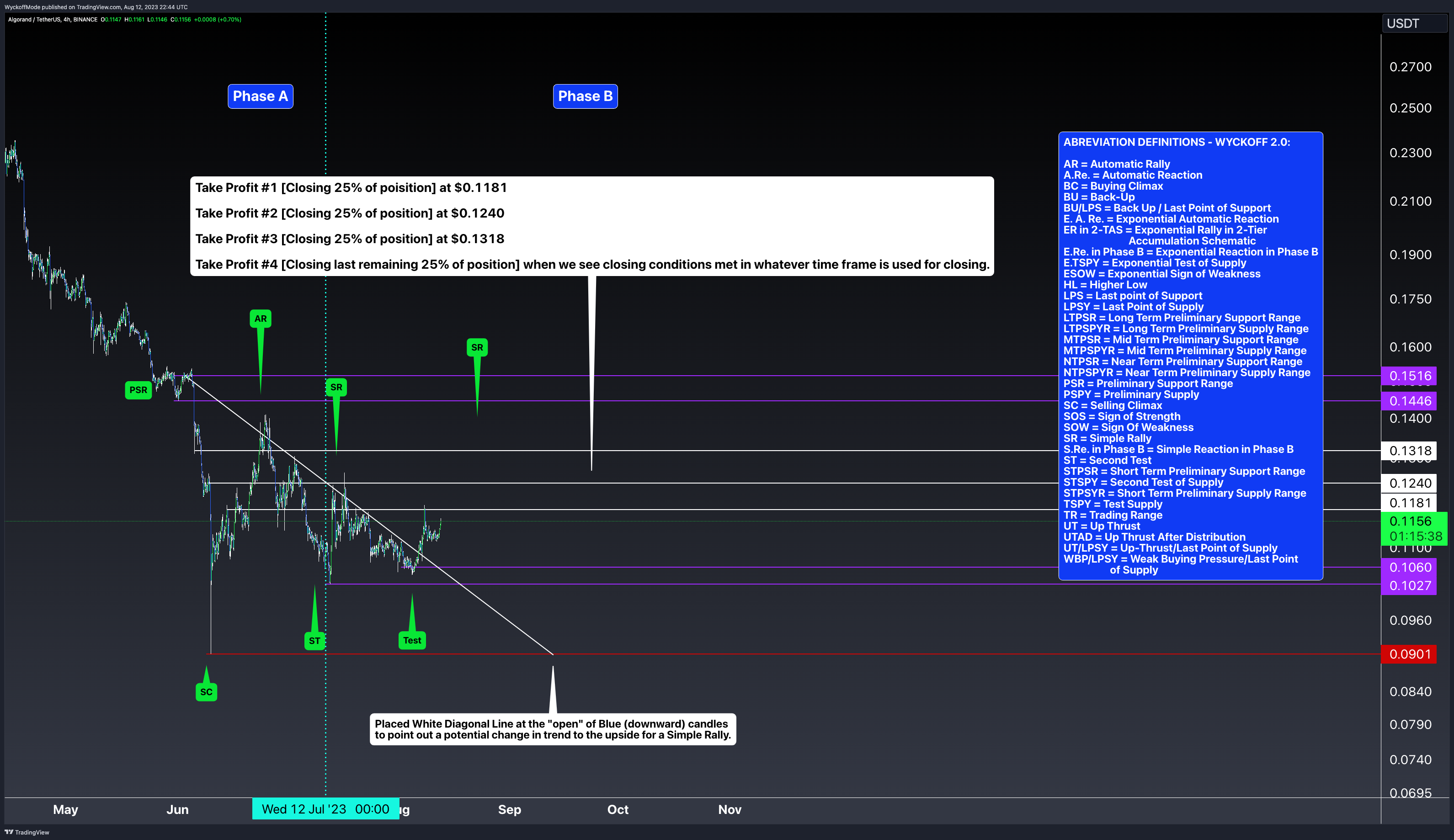
Task: Click the WyckoffMode published header text
Action: 96,7
